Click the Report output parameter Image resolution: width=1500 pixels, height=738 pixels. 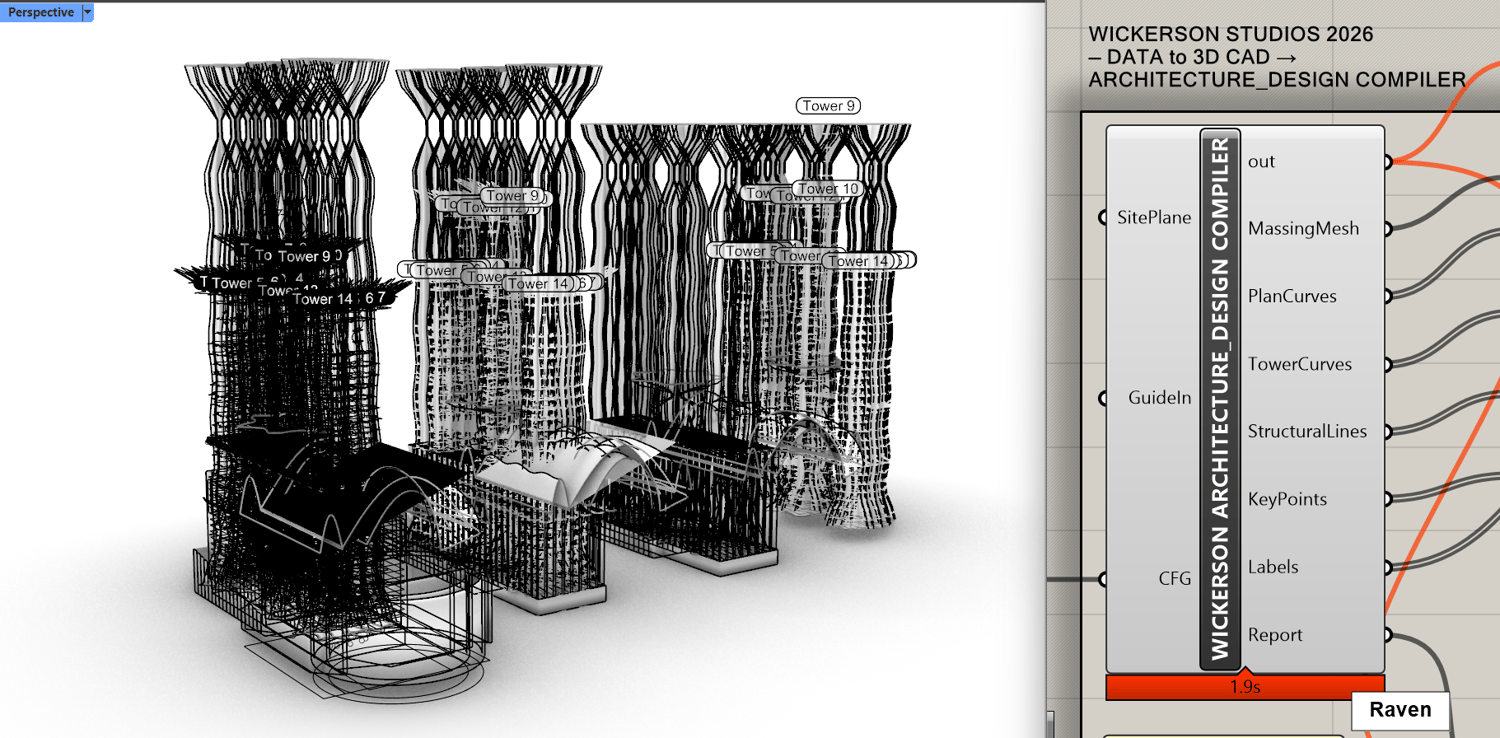coord(1275,635)
